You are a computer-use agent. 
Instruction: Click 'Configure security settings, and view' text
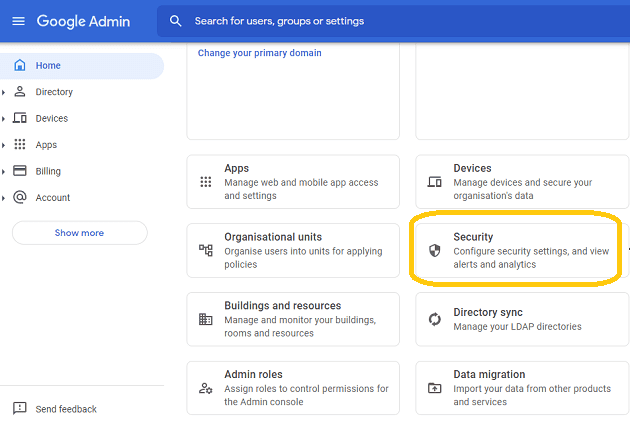(531, 251)
